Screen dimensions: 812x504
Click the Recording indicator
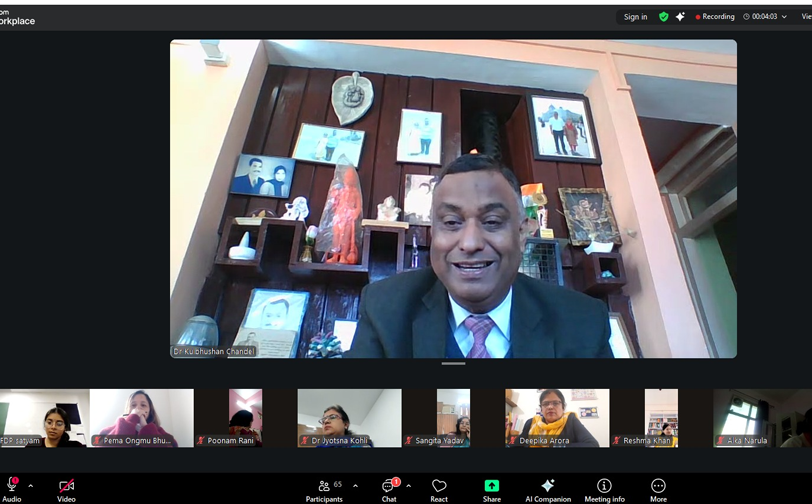click(715, 17)
